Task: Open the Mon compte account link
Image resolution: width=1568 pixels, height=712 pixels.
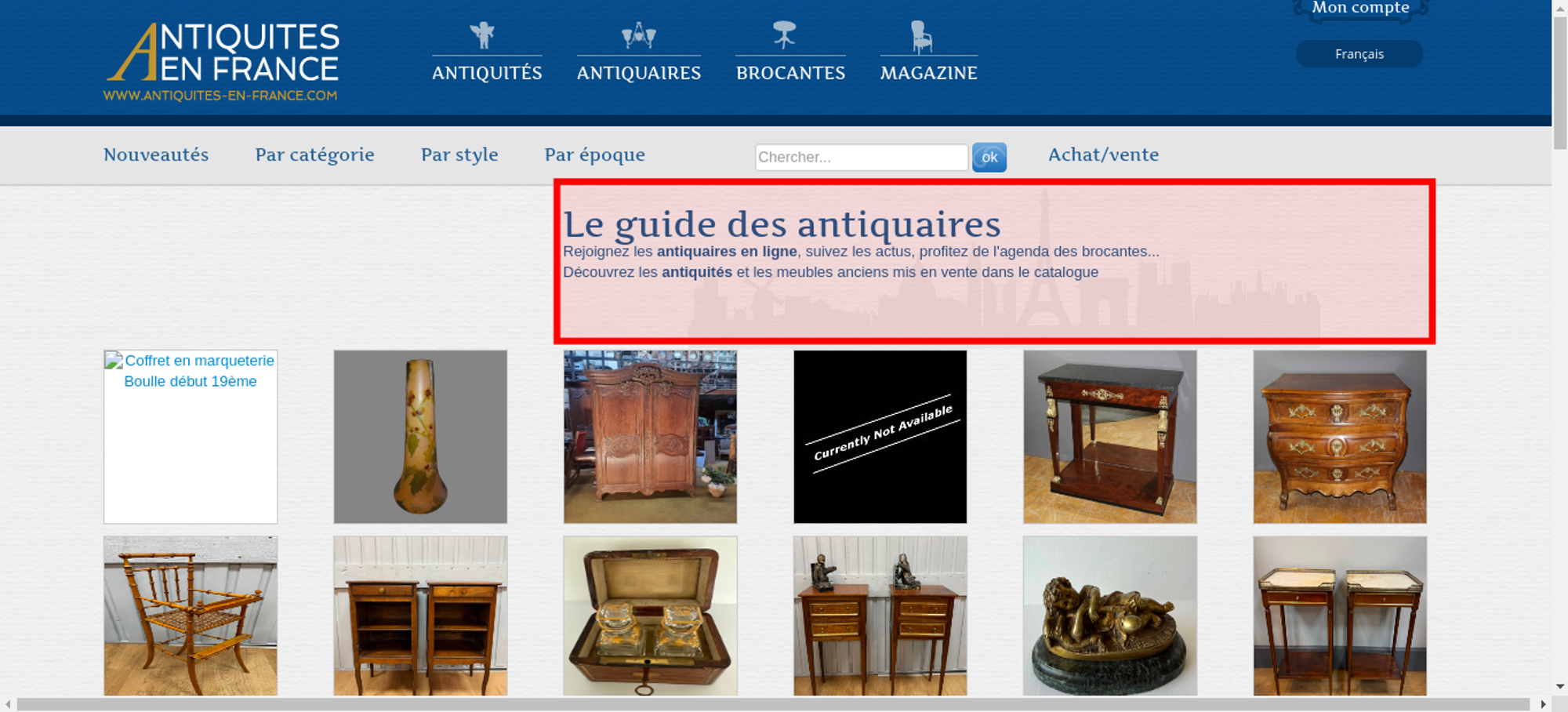Action: pyautogui.click(x=1360, y=9)
